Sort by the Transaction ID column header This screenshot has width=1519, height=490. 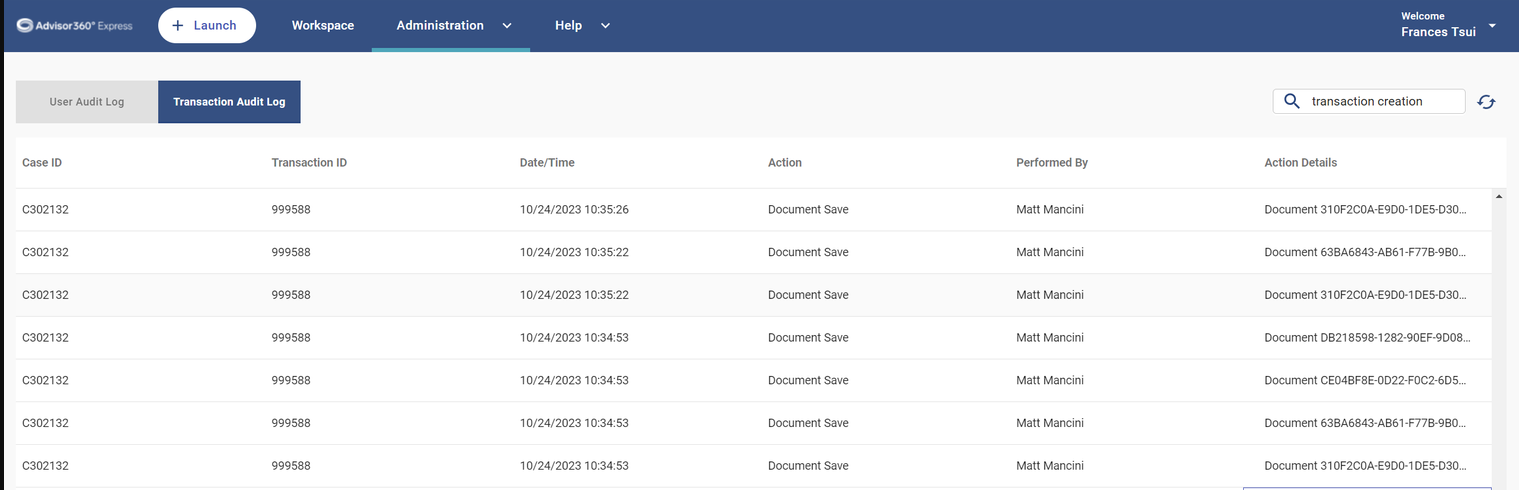coord(309,162)
